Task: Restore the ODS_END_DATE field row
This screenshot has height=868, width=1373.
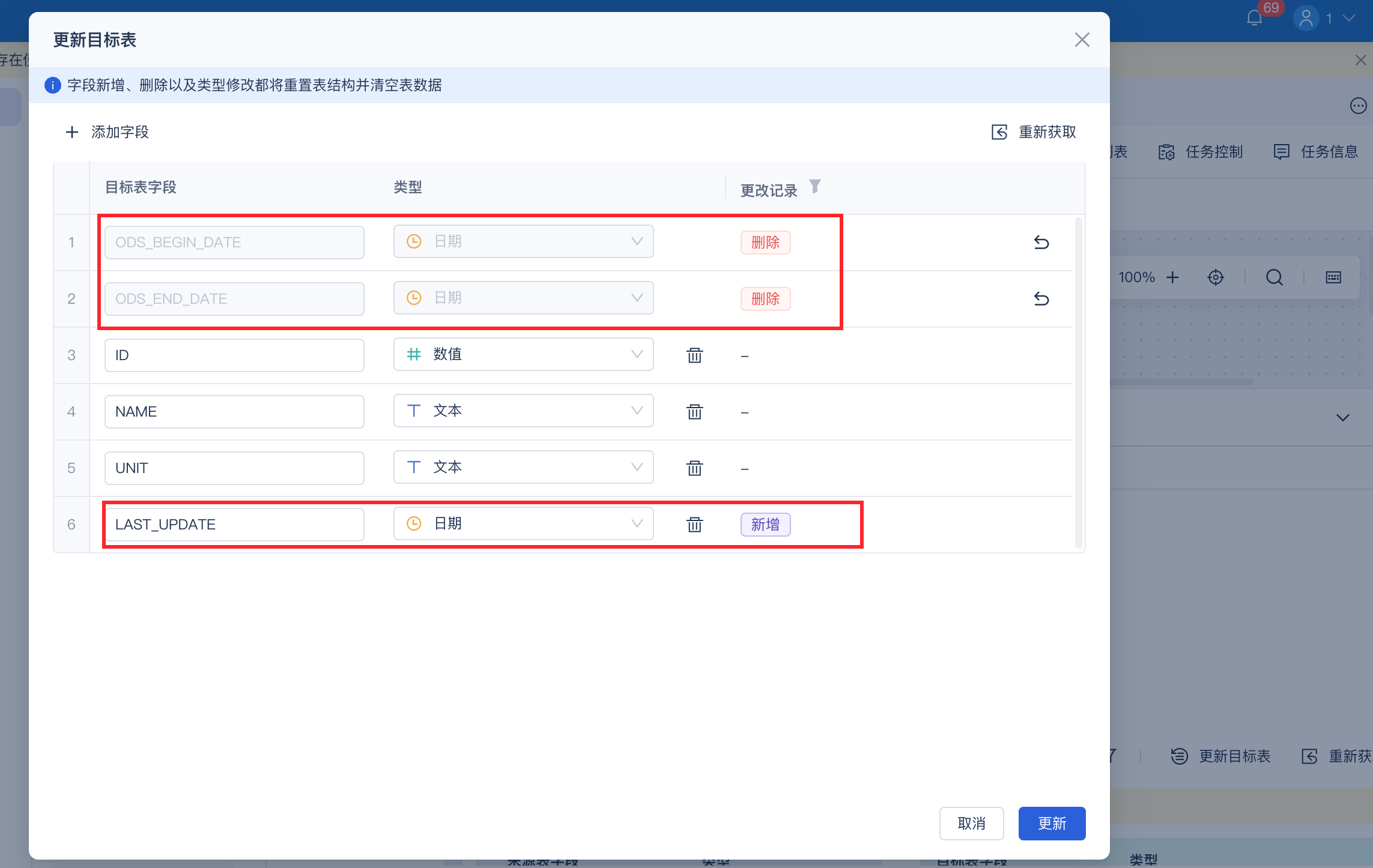Action: 1041,299
